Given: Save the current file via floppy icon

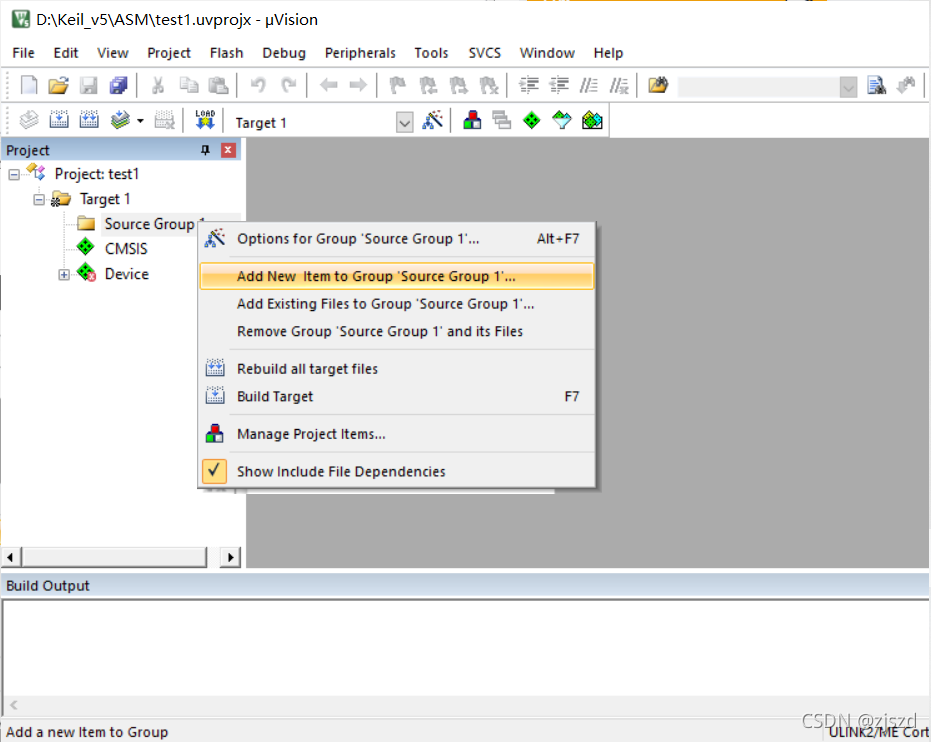Looking at the screenshot, I should 88,85.
